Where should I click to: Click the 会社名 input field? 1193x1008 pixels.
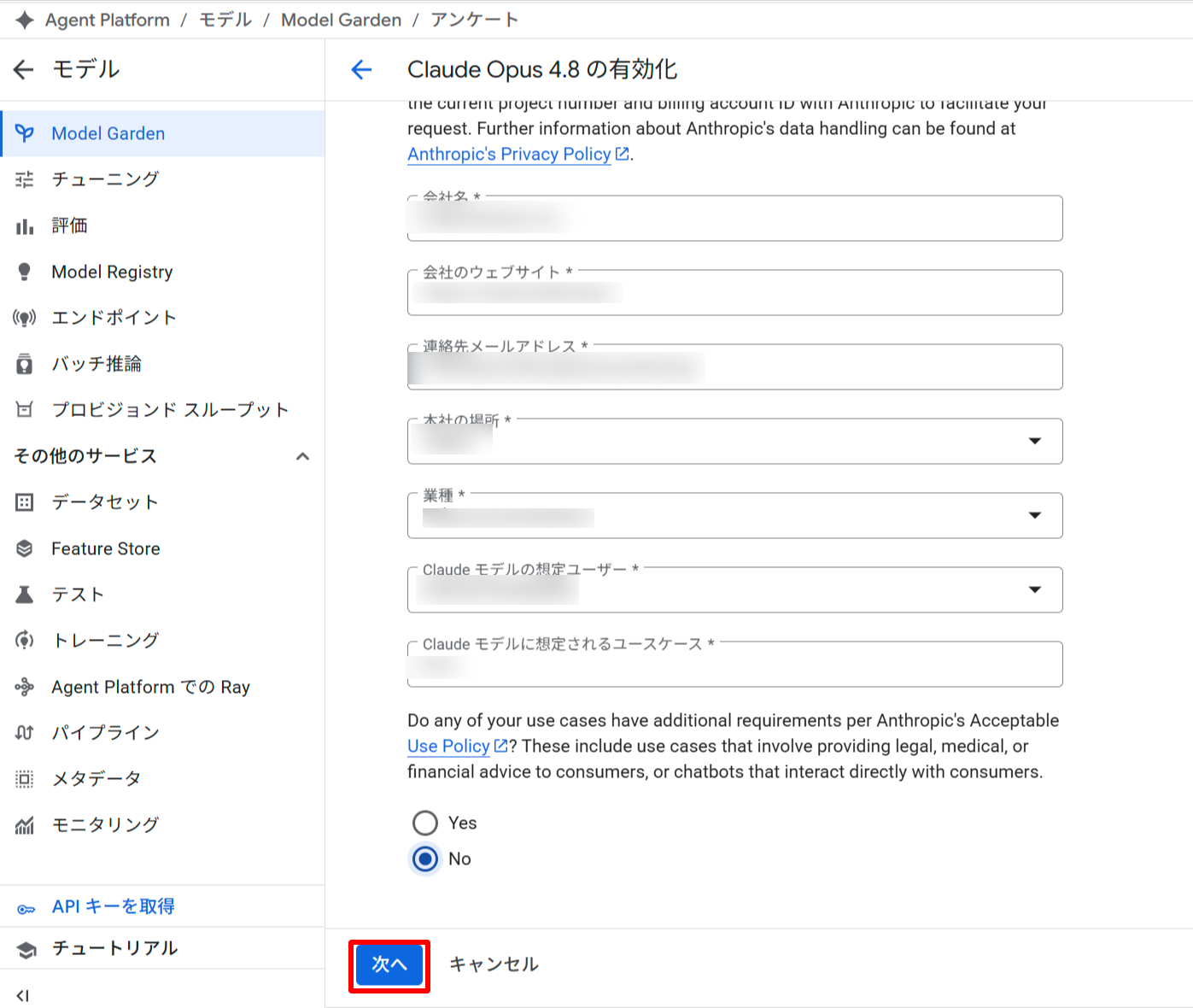[735, 218]
